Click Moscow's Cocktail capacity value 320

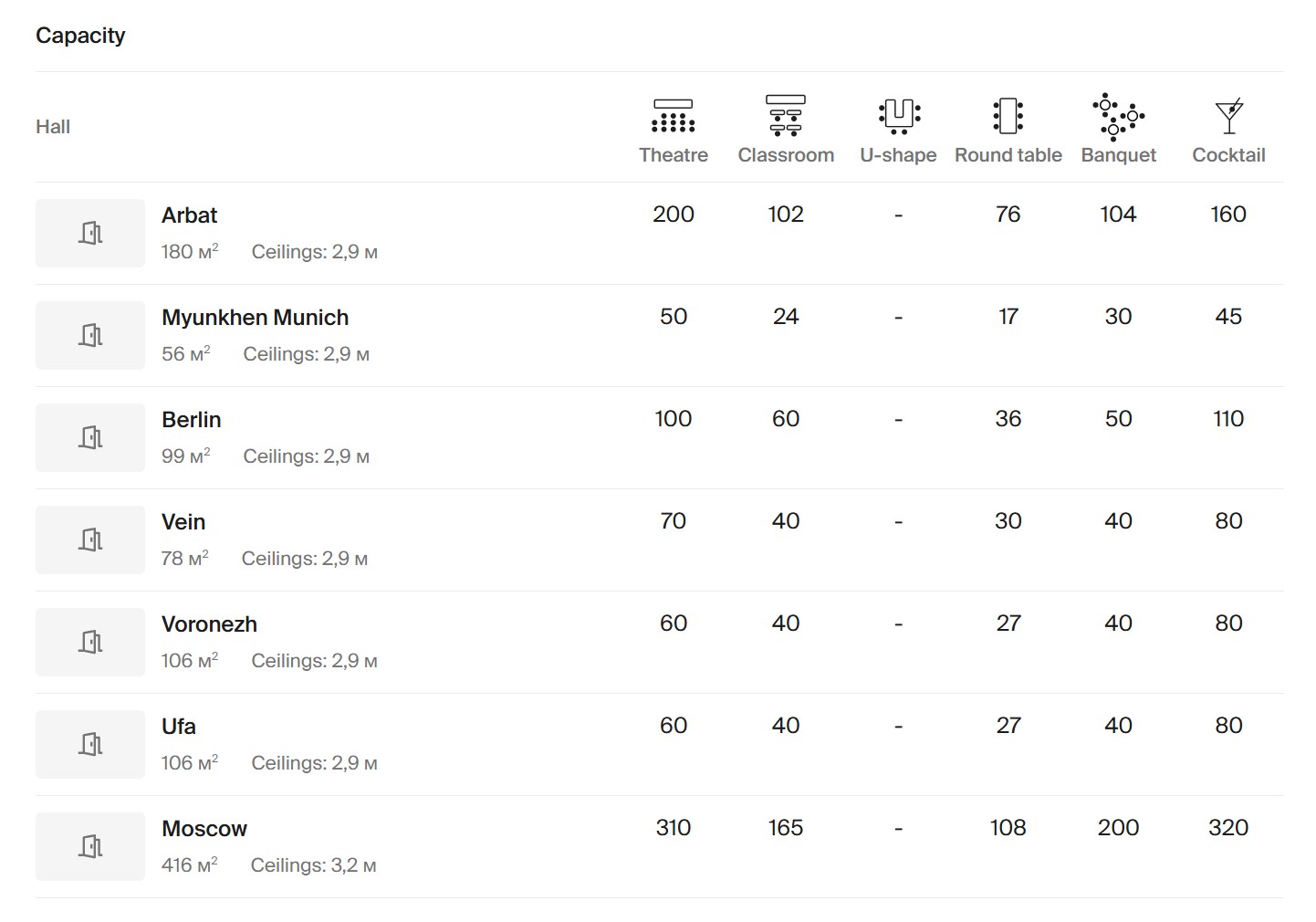[x=1228, y=828]
